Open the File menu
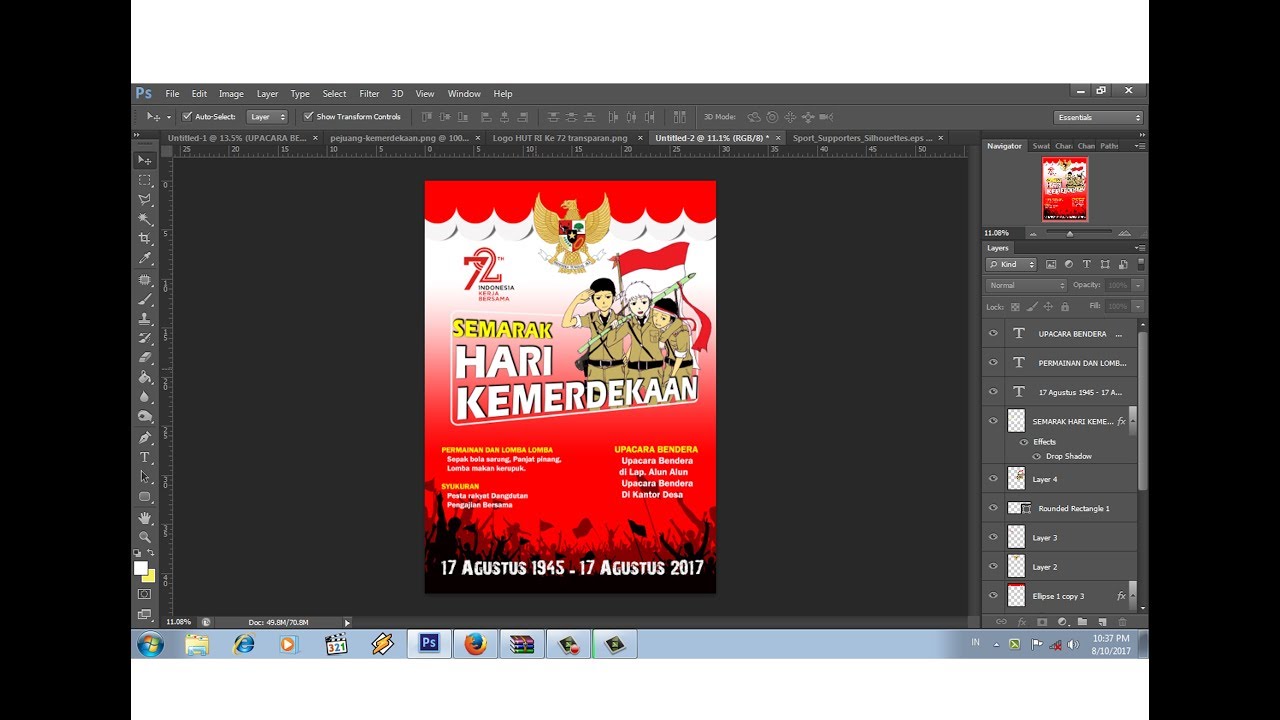Viewport: 1280px width, 720px height. [x=172, y=94]
